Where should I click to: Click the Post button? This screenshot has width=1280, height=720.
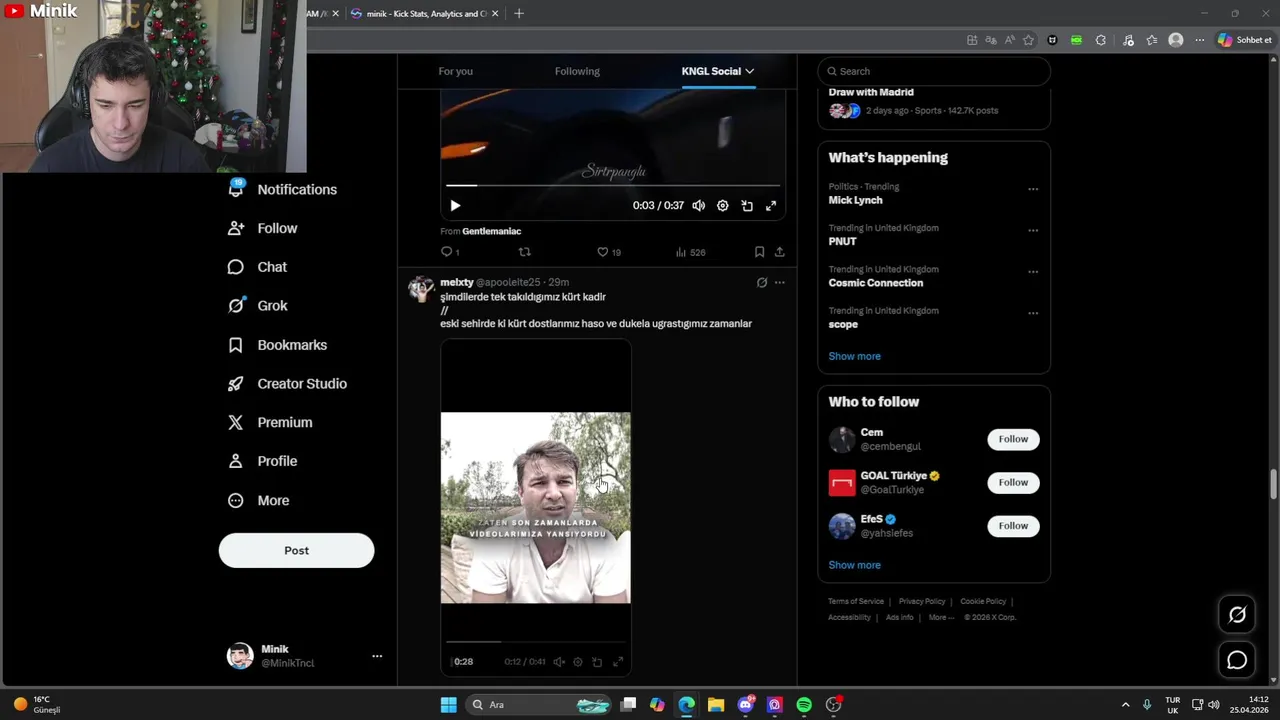pyautogui.click(x=296, y=550)
